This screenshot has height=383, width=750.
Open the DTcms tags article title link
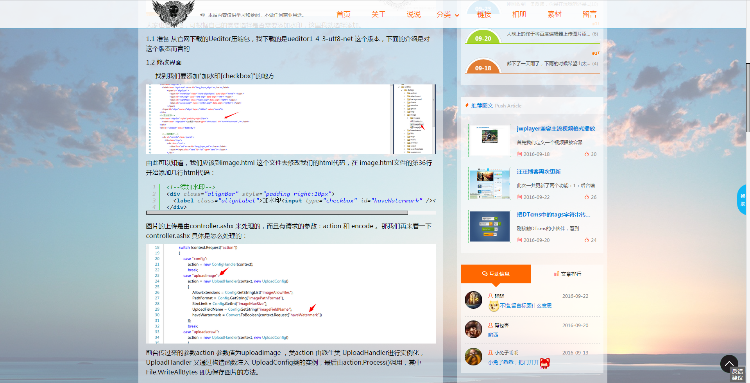(553, 215)
